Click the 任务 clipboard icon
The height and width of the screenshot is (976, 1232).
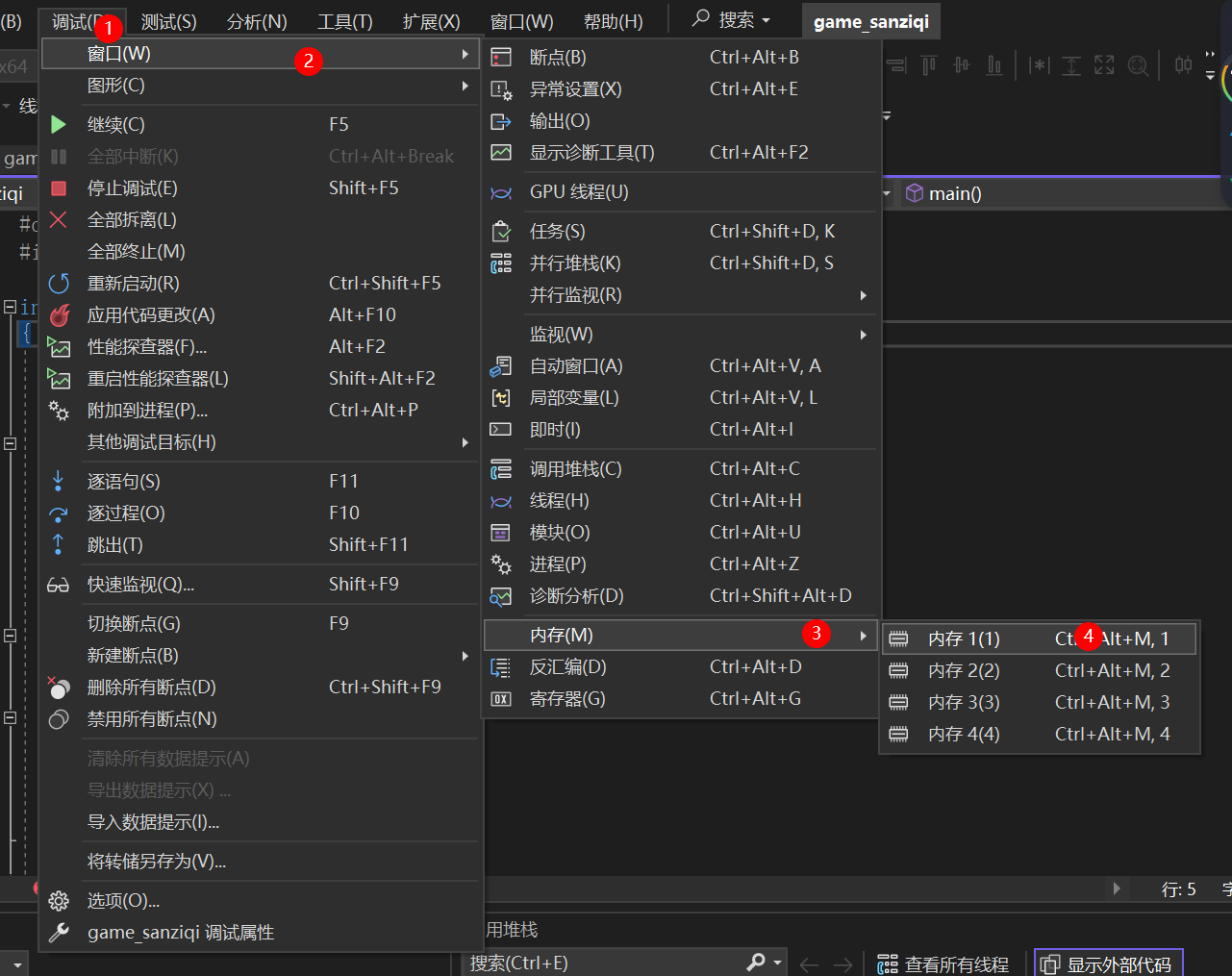click(501, 232)
